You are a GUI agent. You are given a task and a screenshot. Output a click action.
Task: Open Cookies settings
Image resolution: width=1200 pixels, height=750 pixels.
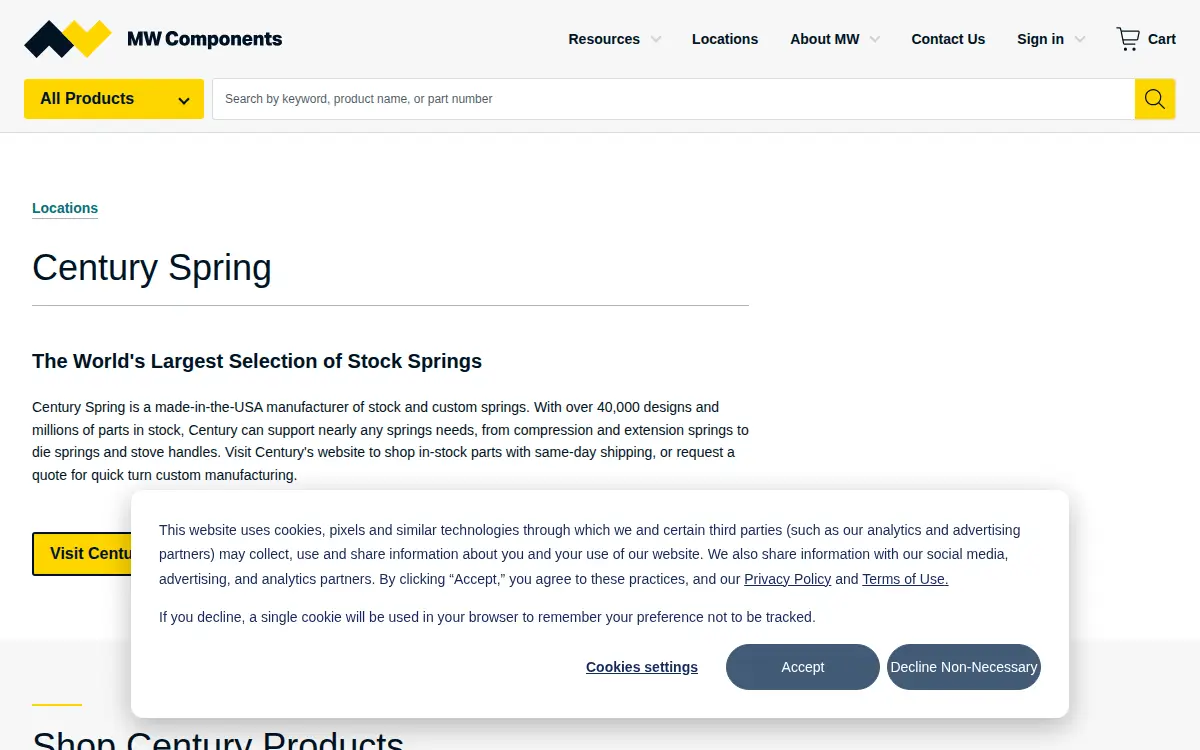[x=642, y=667]
